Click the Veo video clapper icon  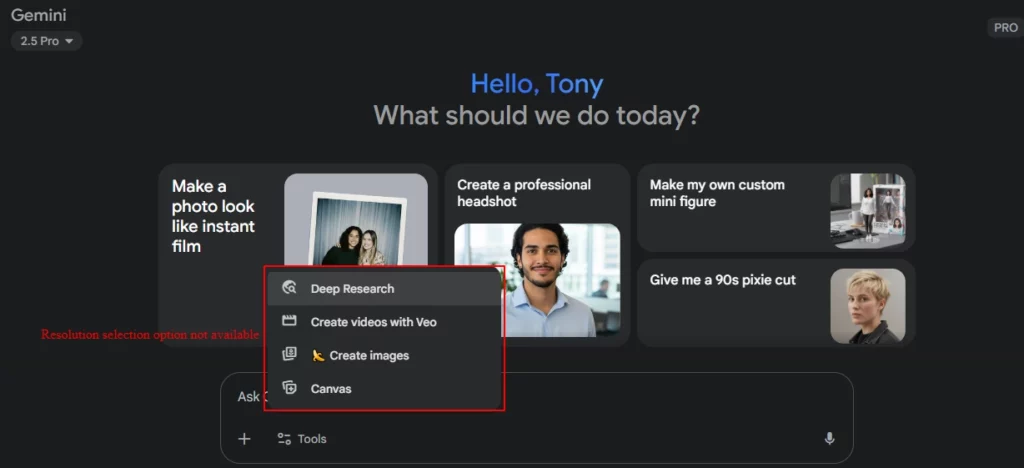click(289, 321)
